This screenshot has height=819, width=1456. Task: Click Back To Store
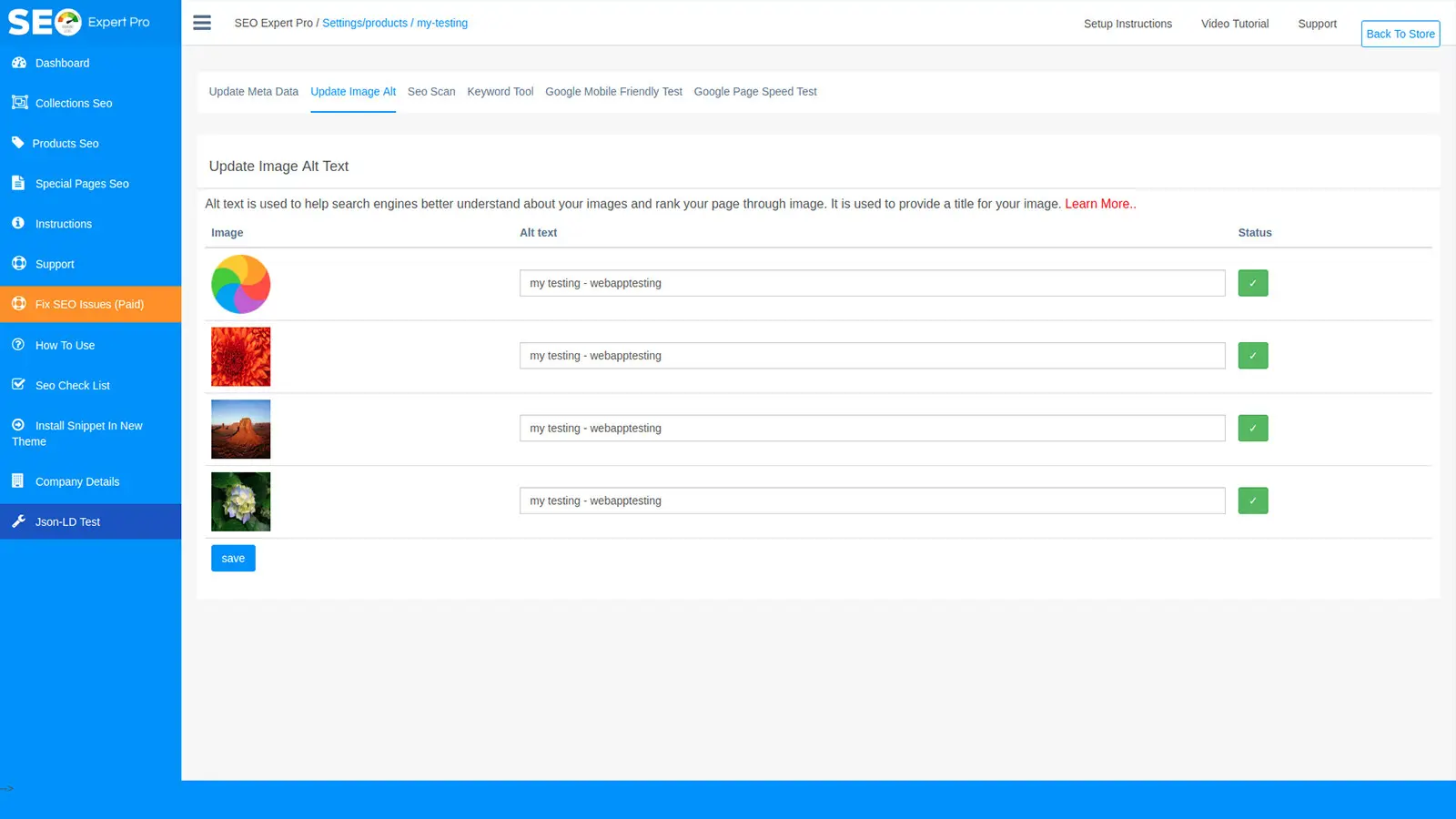click(x=1400, y=34)
